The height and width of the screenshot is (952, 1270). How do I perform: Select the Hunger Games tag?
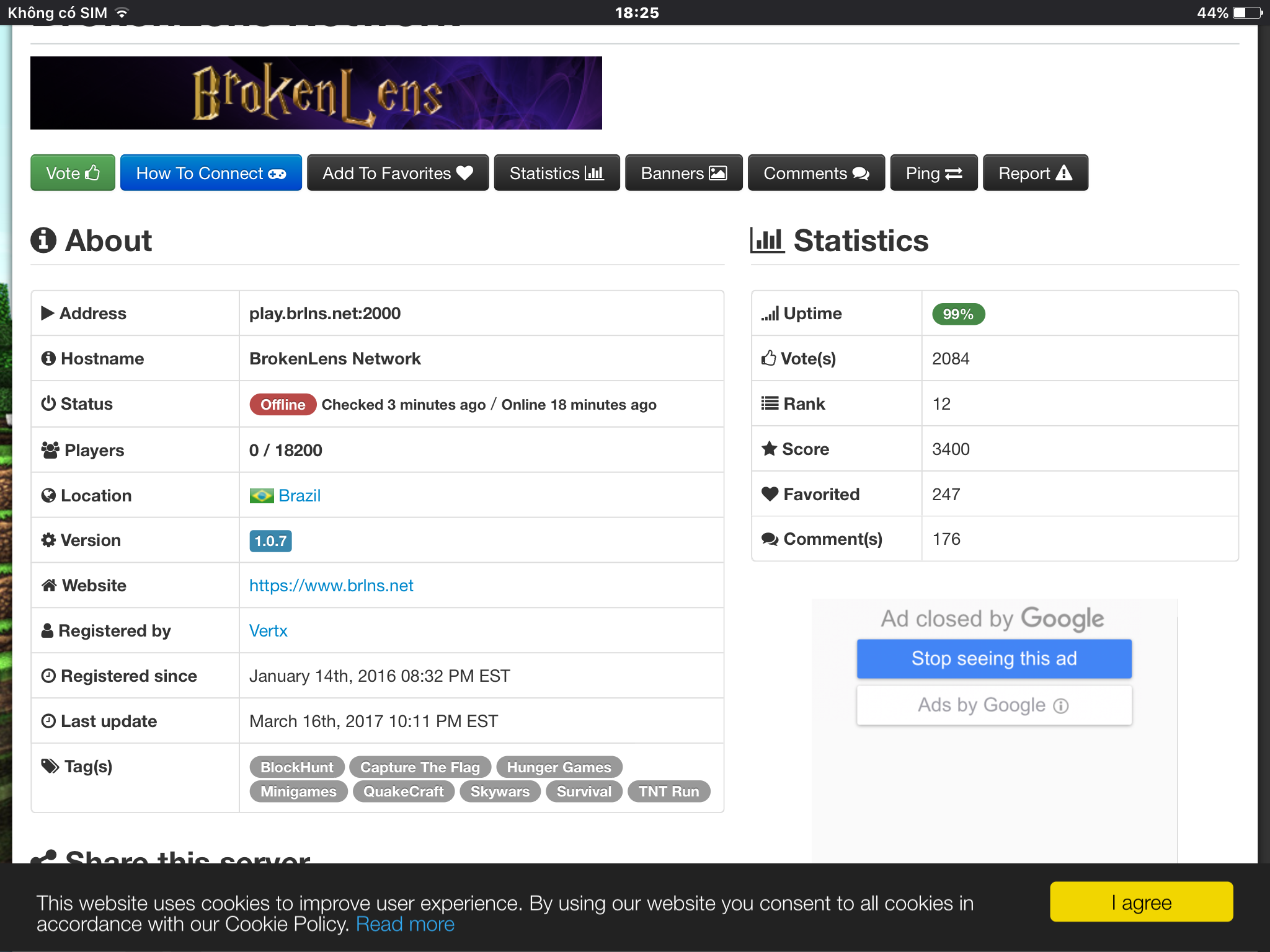pos(559,767)
